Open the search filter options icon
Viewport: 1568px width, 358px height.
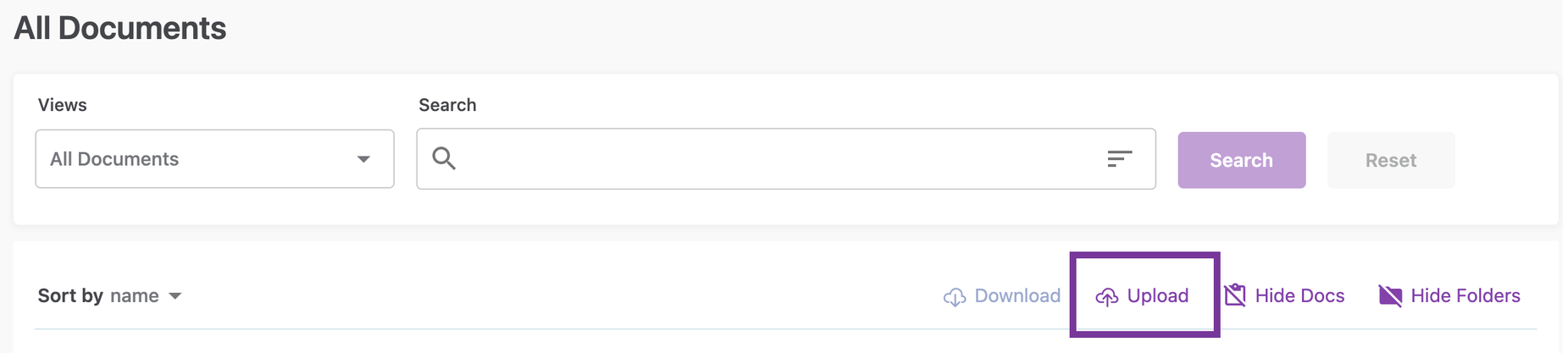pyautogui.click(x=1119, y=158)
